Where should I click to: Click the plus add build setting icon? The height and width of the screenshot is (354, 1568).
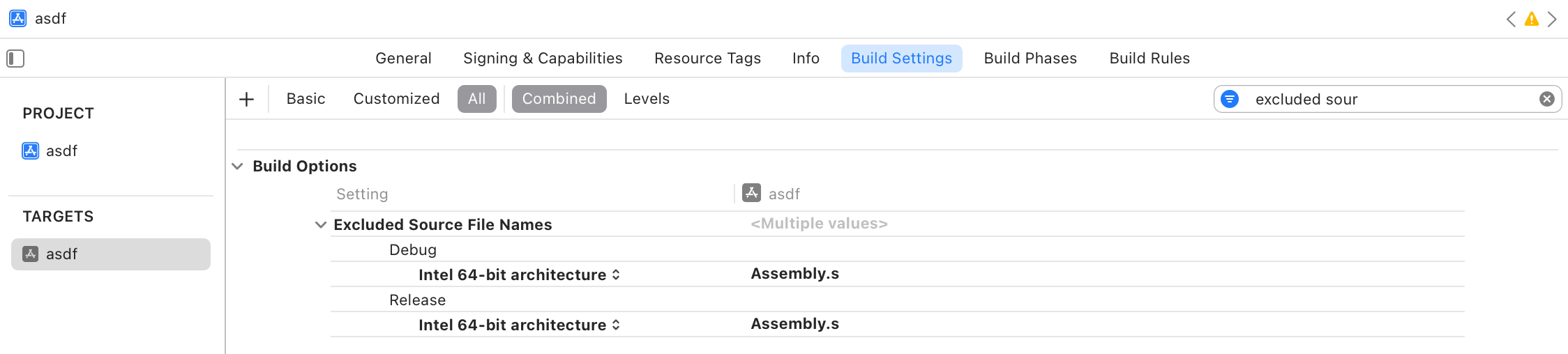246,99
